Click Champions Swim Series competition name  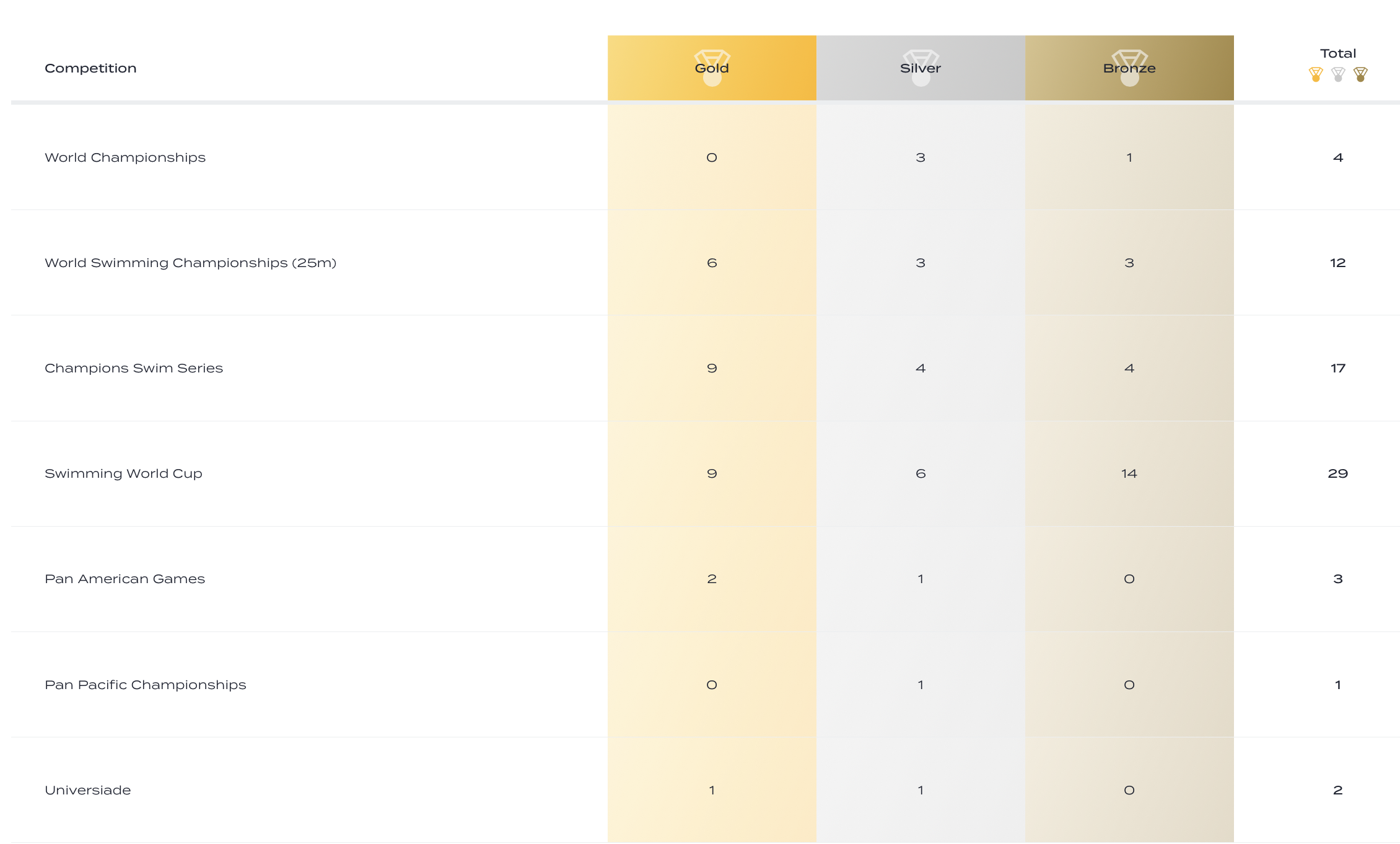click(134, 368)
